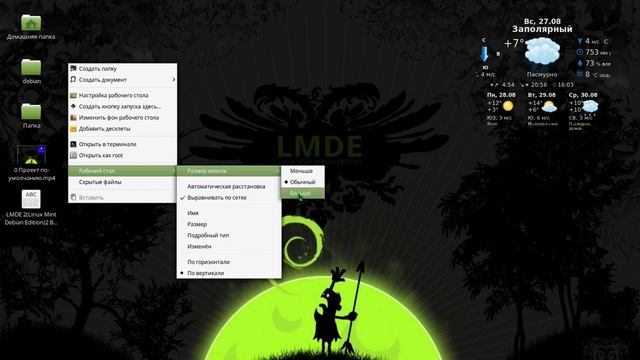Click the document icon beside Создать документ
Viewport: 640px width, 360px height.
pyautogui.click(x=73, y=80)
